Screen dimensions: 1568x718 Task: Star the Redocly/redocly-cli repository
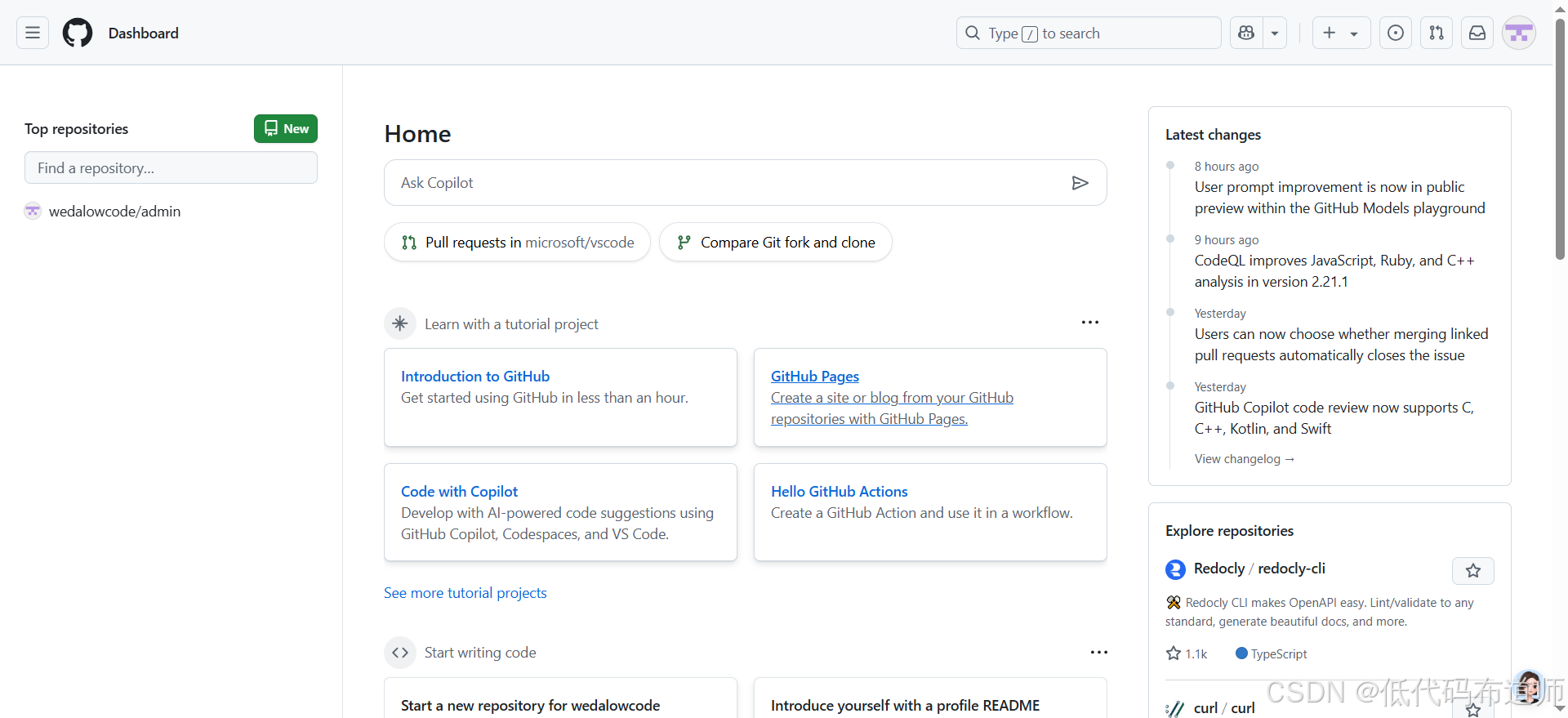(x=1473, y=571)
